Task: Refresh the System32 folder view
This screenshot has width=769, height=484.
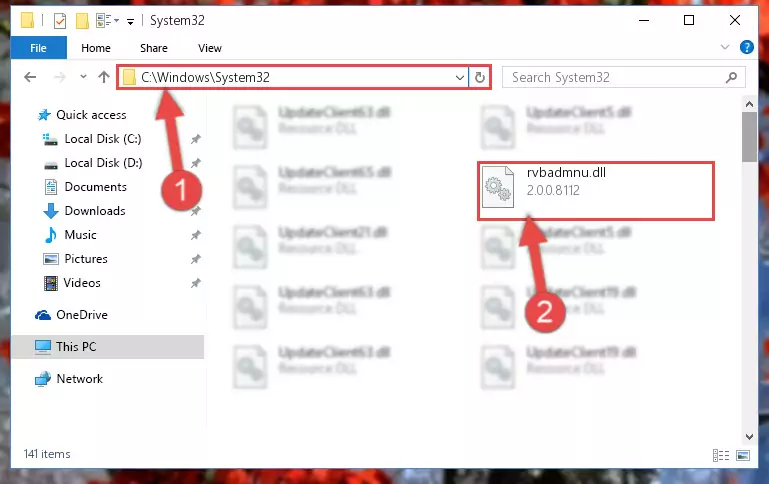Action: [x=480, y=77]
